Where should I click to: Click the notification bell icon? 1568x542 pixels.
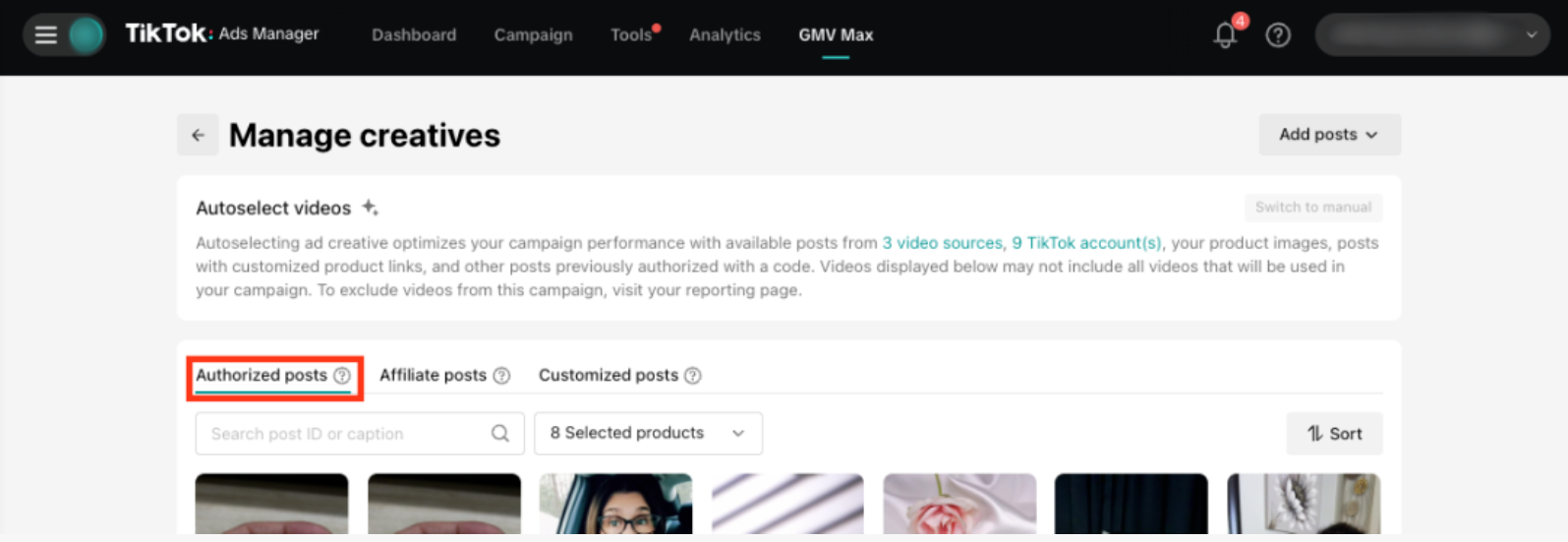pos(1225,35)
